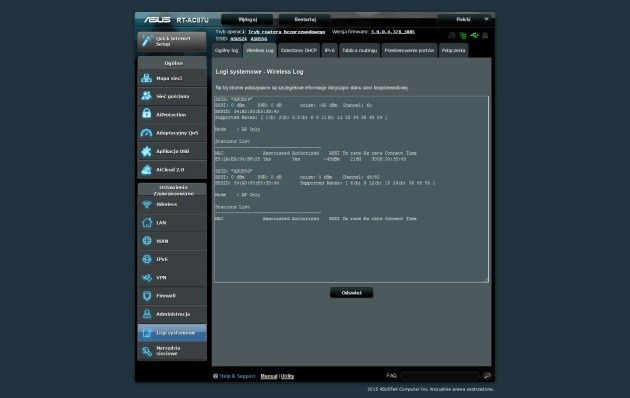Click the FAQ search magnifier icon
Screen dimensions: 630x398
click(487, 376)
